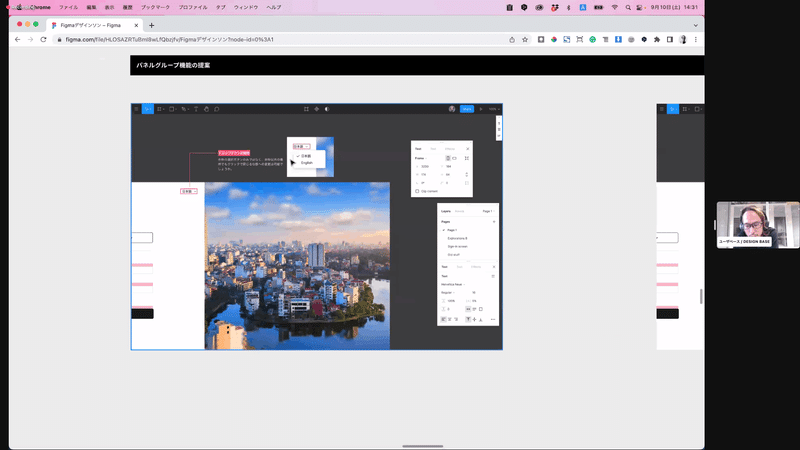Screen dimensions: 800x450
Task: Open the Chrome Extensions puzzle icon
Action: coord(657,39)
